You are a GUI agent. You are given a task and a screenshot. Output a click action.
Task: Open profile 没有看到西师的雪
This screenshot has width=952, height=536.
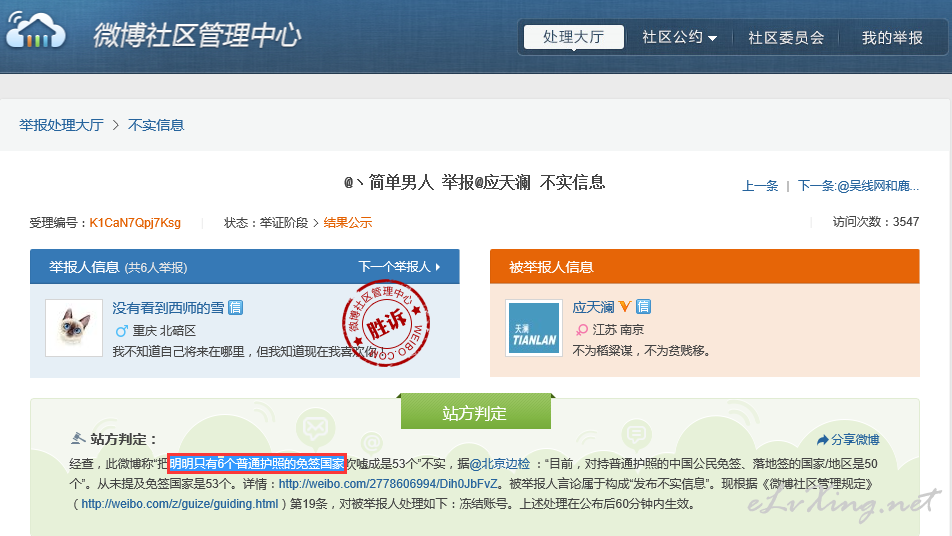point(168,308)
